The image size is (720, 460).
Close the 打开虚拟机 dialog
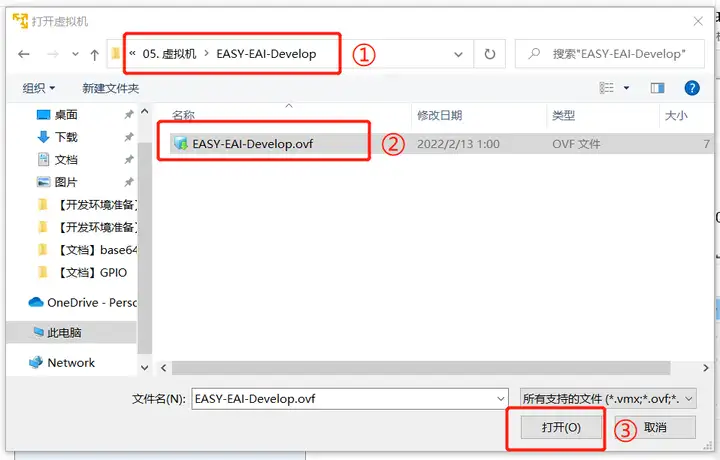click(x=698, y=21)
